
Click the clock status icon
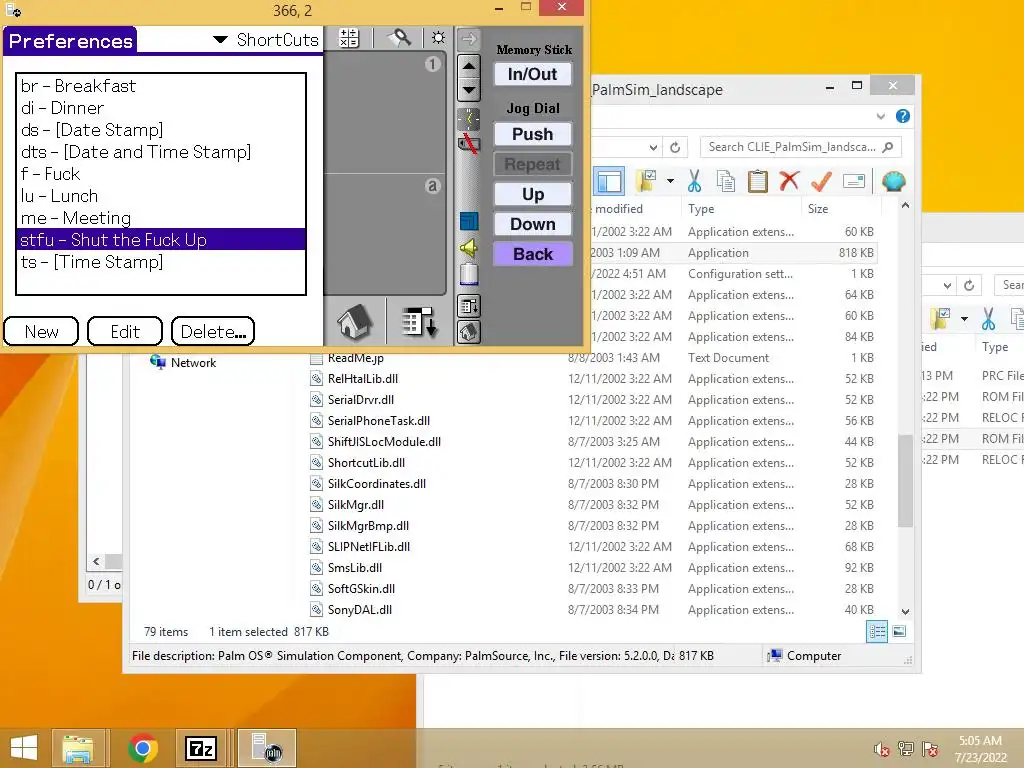[x=468, y=119]
